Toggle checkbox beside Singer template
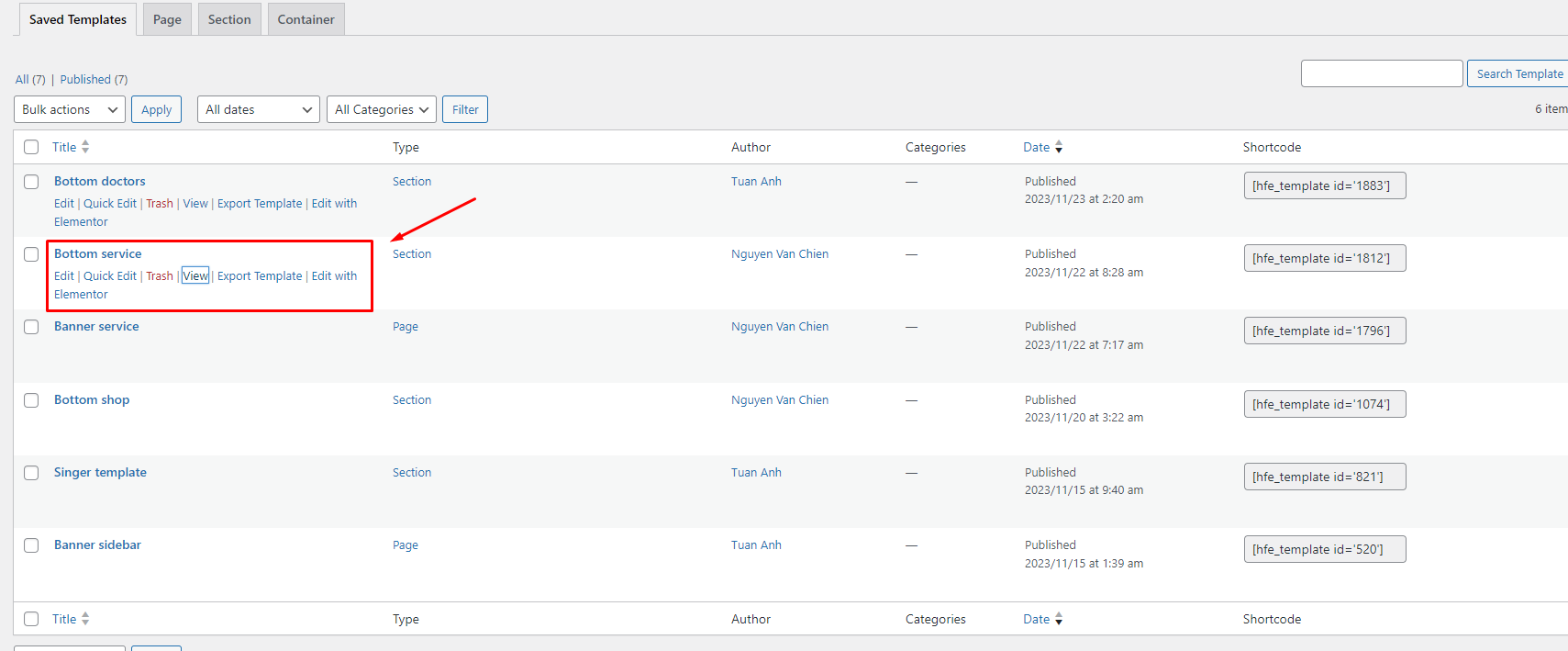The width and height of the screenshot is (1568, 651). 31,473
